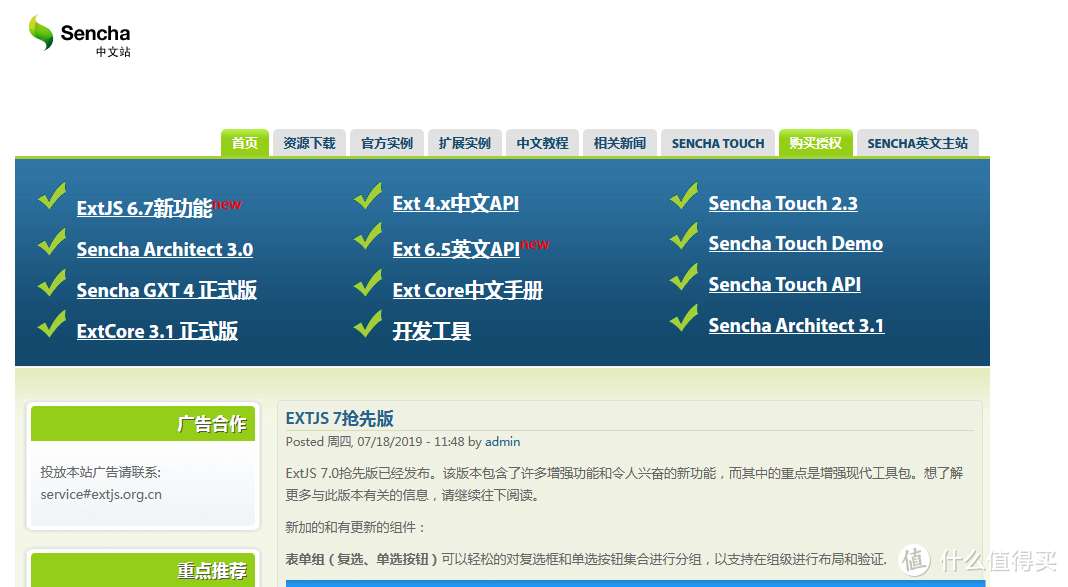Open the Ext 4.x中文API link
1068x587 pixels.
coord(456,203)
